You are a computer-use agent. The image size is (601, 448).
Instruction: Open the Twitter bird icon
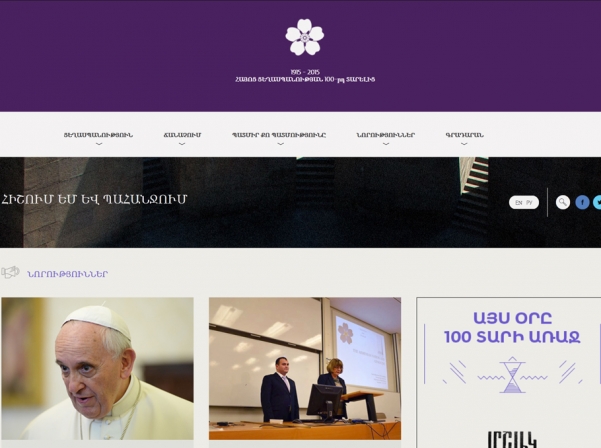[597, 202]
